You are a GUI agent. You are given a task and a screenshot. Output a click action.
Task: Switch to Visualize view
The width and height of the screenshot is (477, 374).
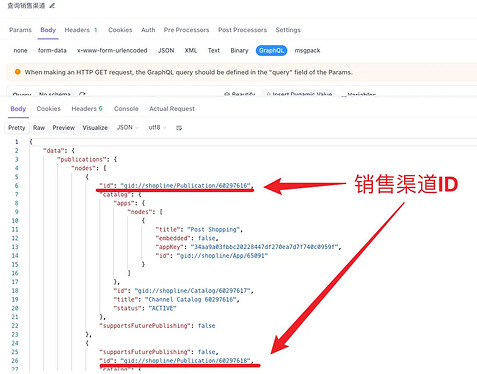(95, 128)
